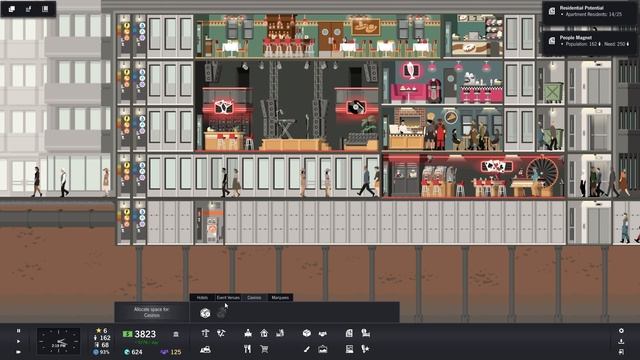Open the contracts document icon
The width and height of the screenshot is (640, 360).
349,333
